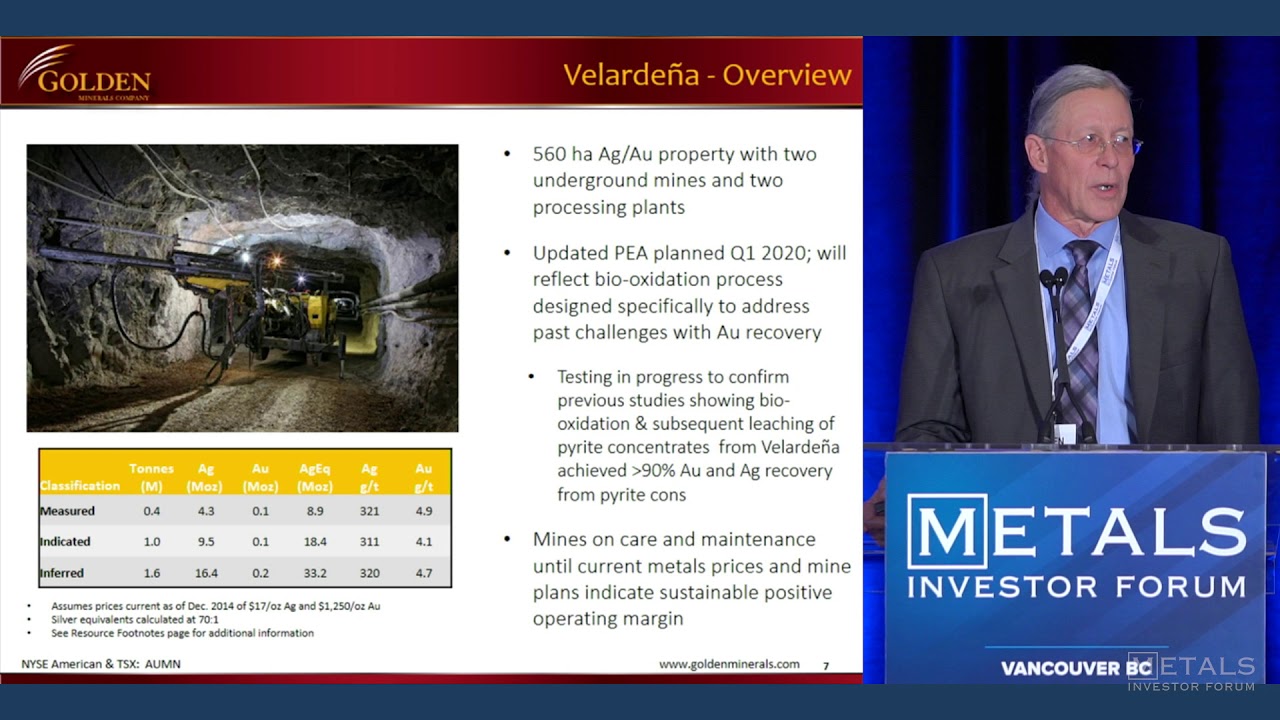
Task: Click the Tonnes (M) column header
Action: point(151,477)
